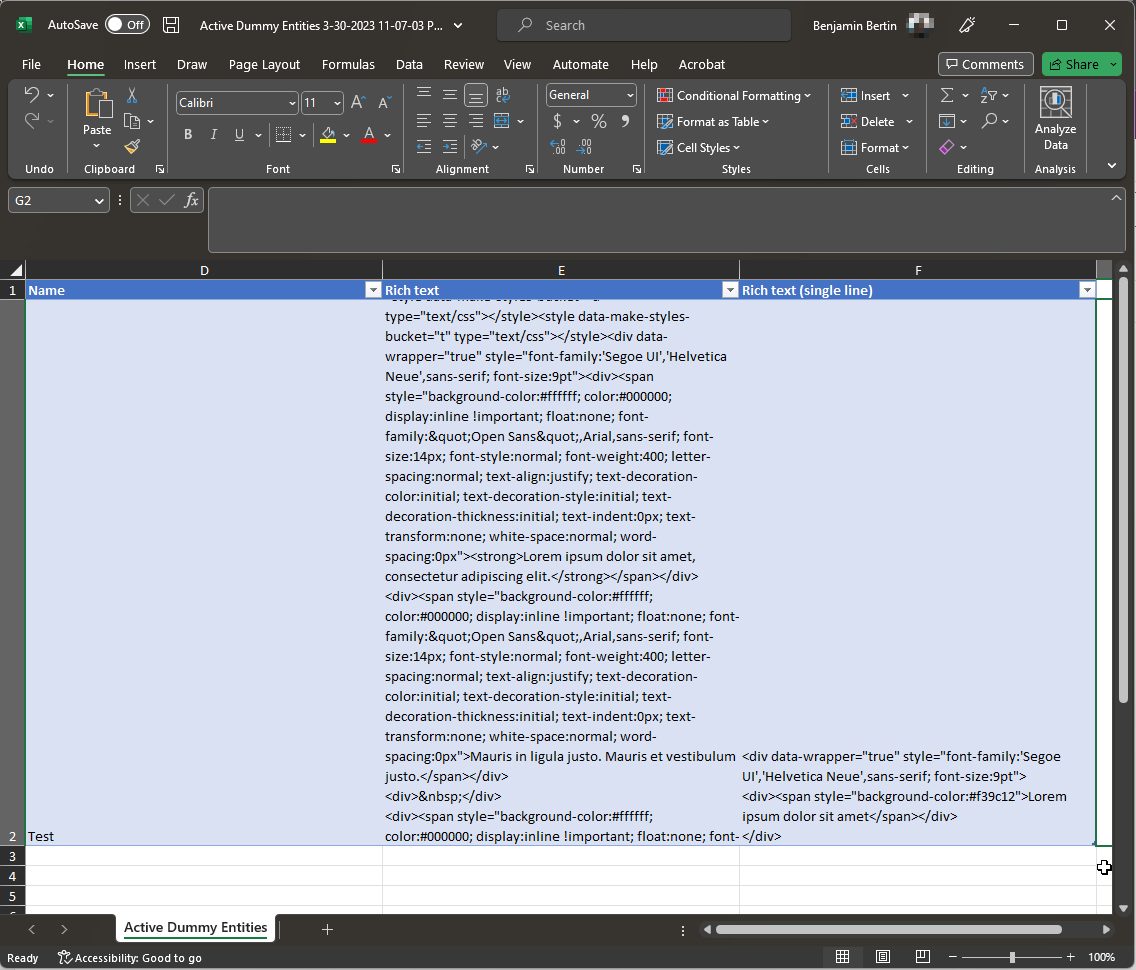The image size is (1136, 970).
Task: Click the Wrap Text icon
Action: tap(503, 95)
